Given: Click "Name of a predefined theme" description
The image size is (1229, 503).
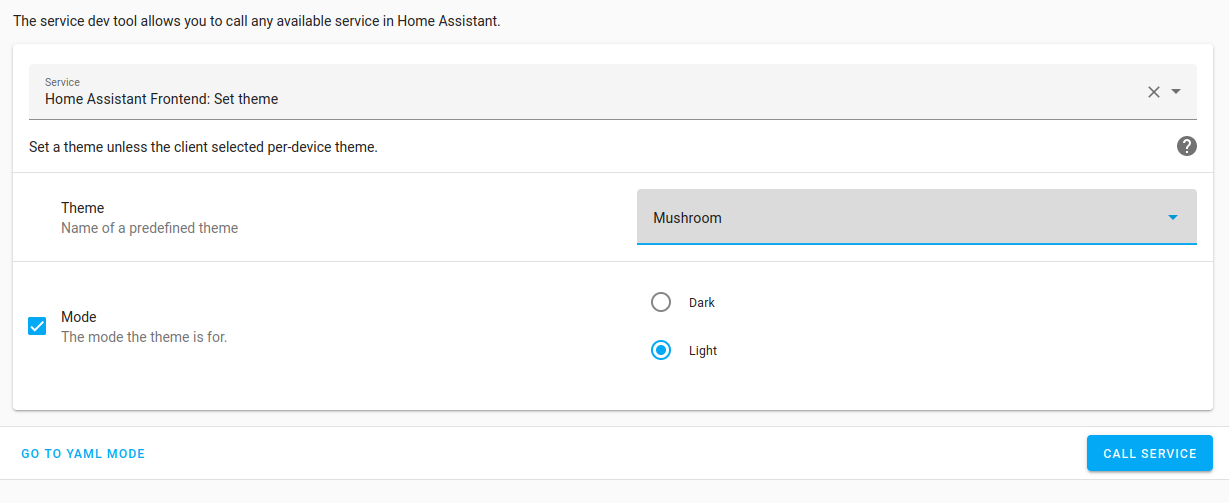Looking at the screenshot, I should 150,228.
